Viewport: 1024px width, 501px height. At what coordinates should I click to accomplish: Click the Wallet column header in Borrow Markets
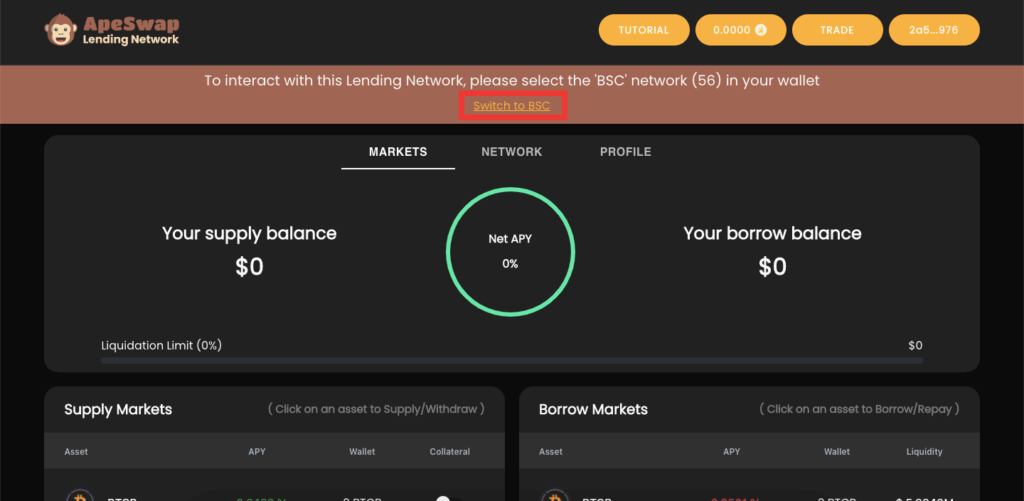coord(837,452)
